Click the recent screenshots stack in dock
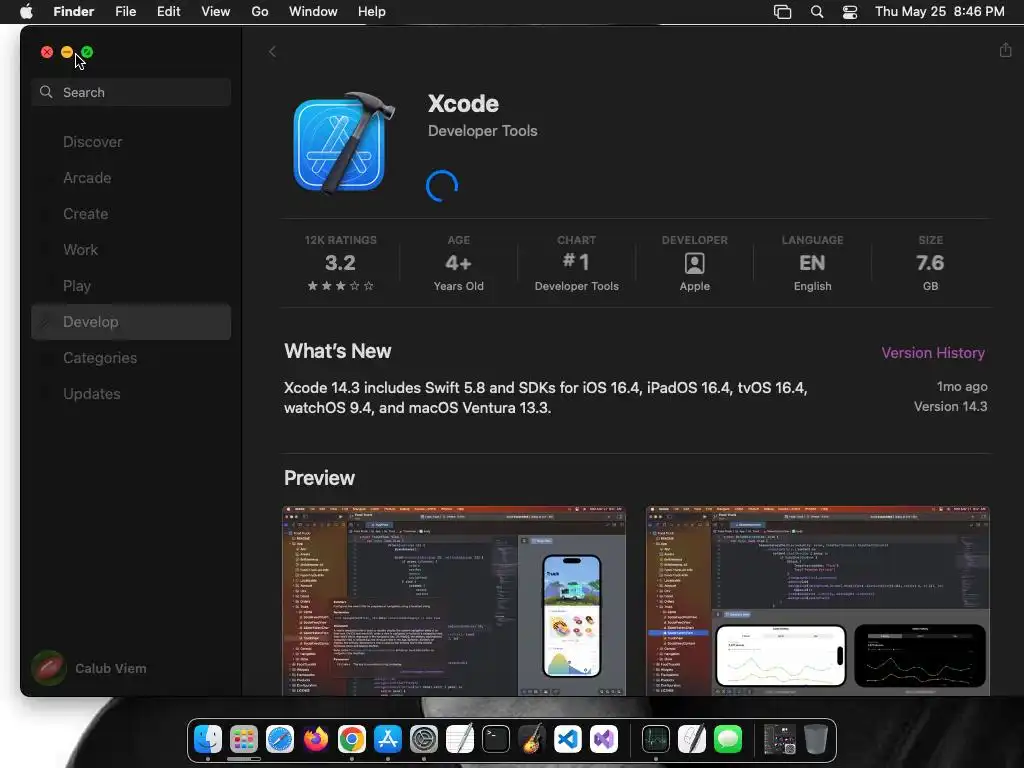 pos(780,739)
